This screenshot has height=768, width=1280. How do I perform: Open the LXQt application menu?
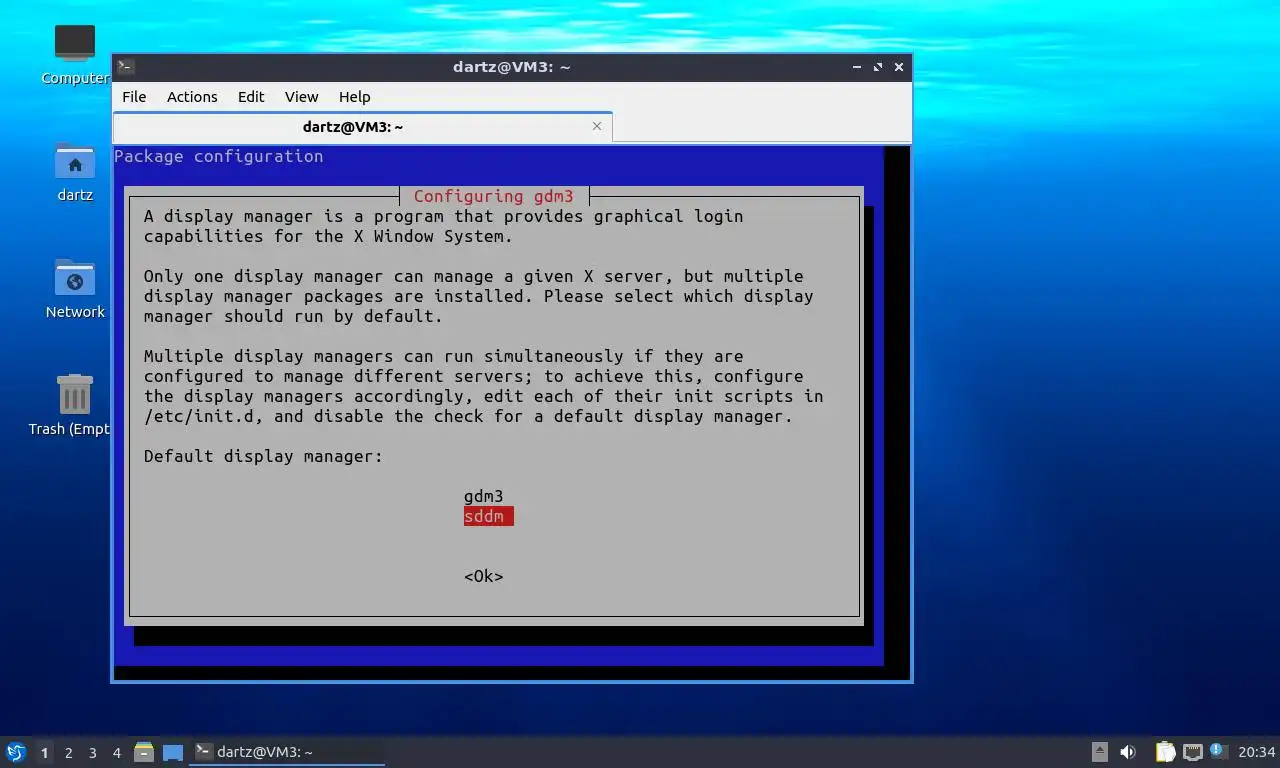[15, 752]
